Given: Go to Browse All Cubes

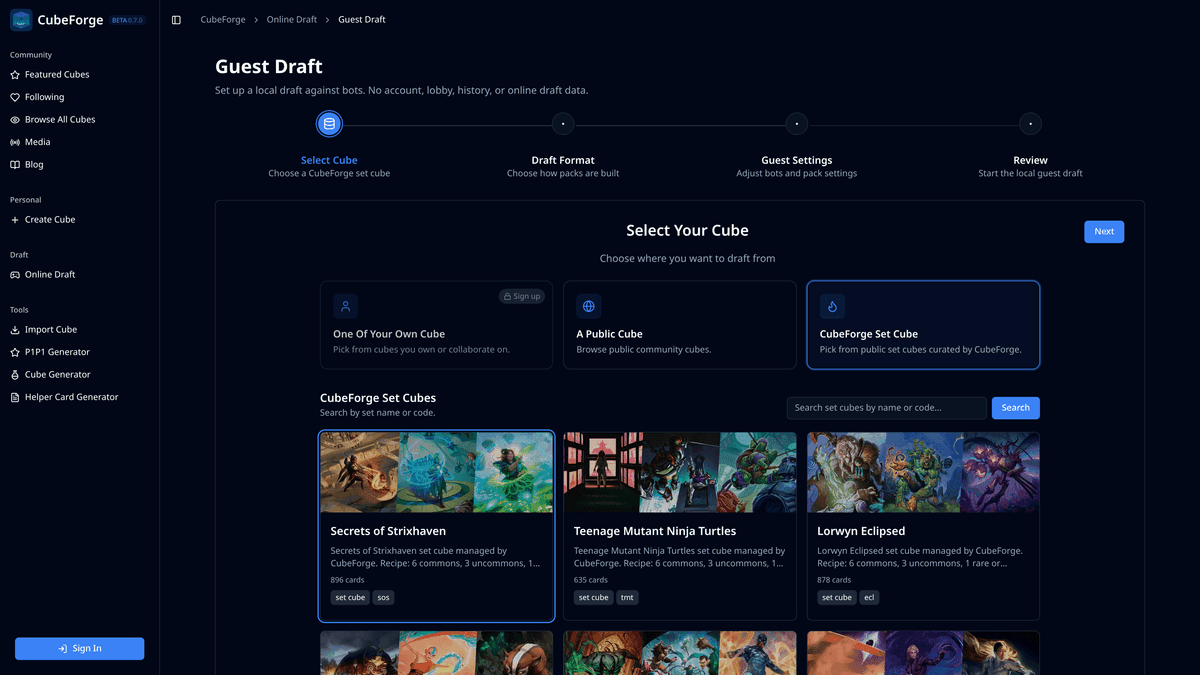Looking at the screenshot, I should 79,120.
